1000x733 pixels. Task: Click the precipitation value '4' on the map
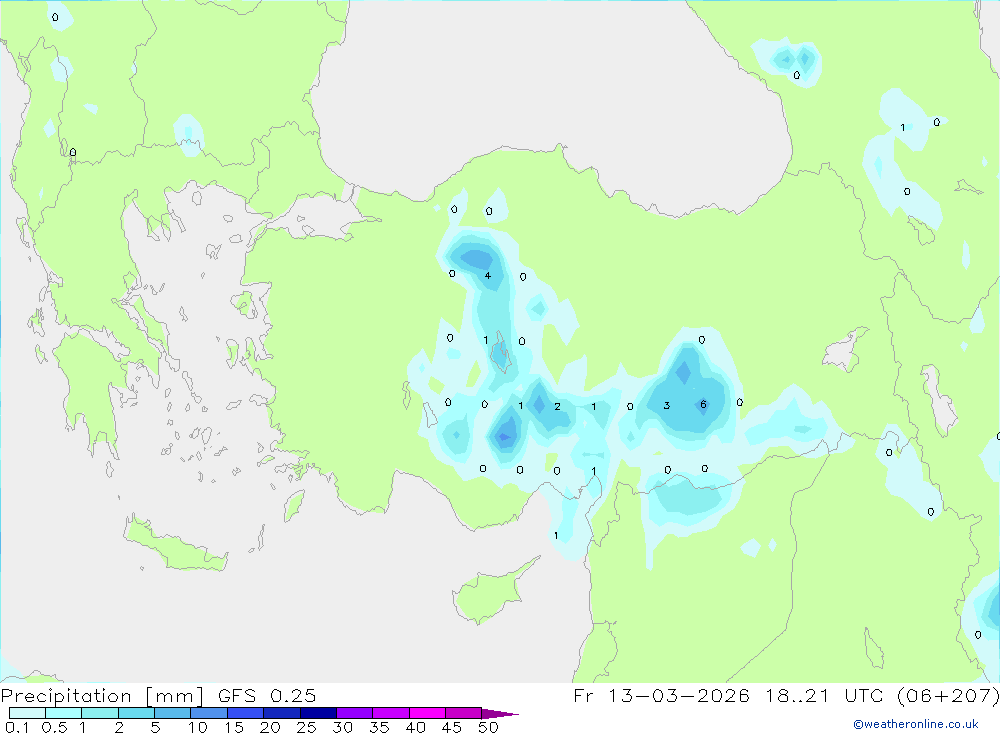[x=488, y=276]
